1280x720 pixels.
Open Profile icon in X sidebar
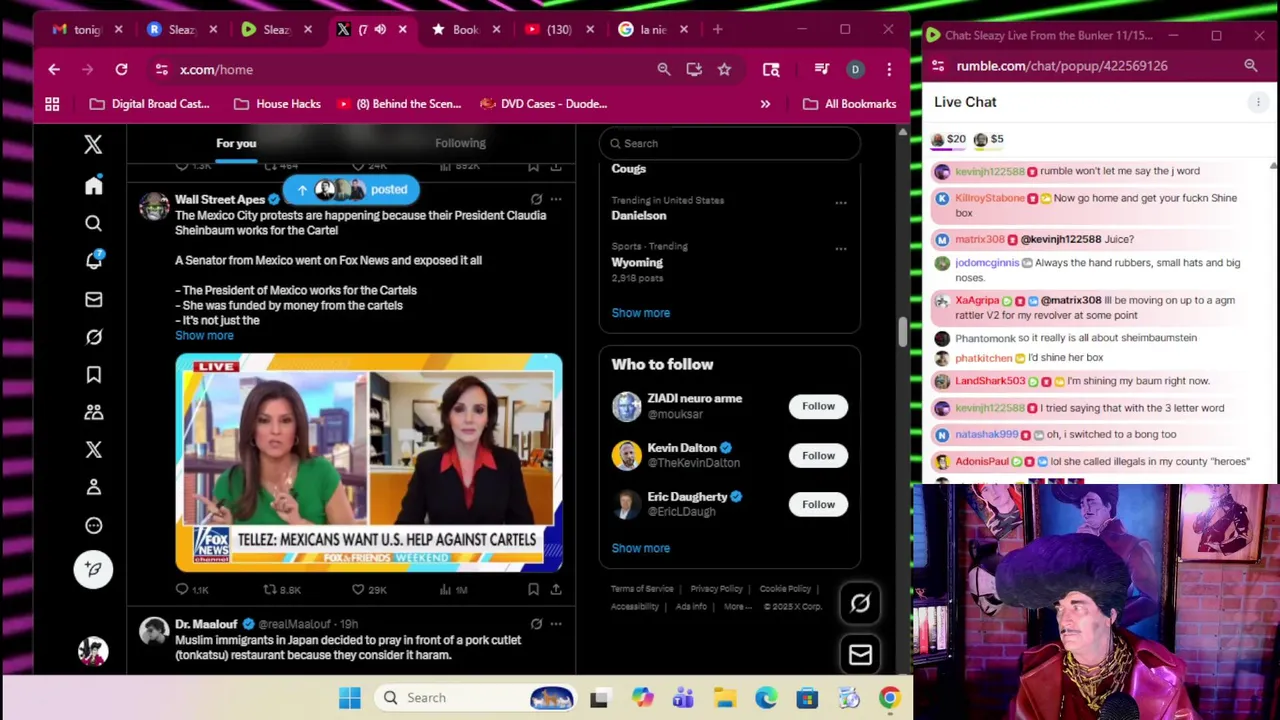click(93, 487)
